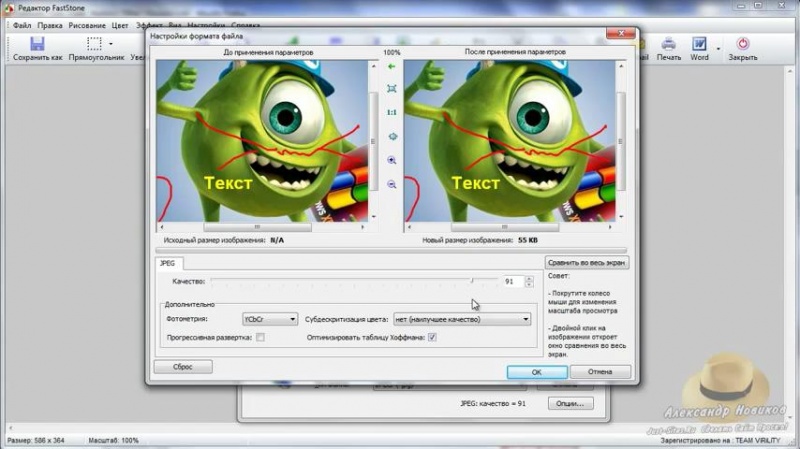800x449 pixels.
Task: Increase quality with the spinner up arrow
Action: (529, 279)
